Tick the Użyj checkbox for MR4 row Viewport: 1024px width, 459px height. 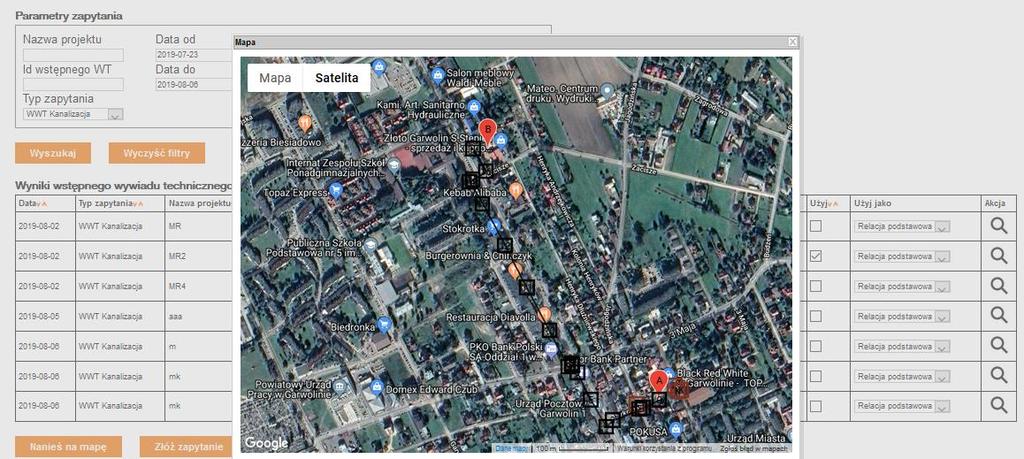816,286
